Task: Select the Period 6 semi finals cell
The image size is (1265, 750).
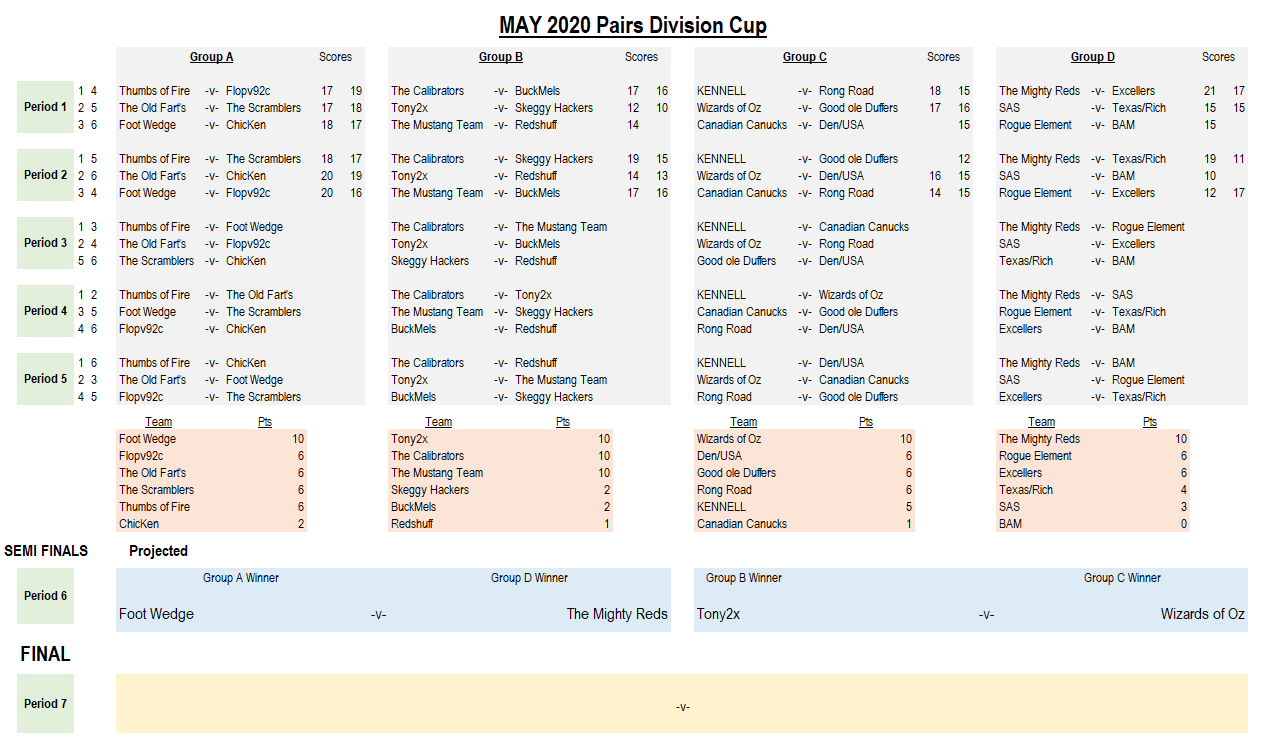Action: click(45, 596)
